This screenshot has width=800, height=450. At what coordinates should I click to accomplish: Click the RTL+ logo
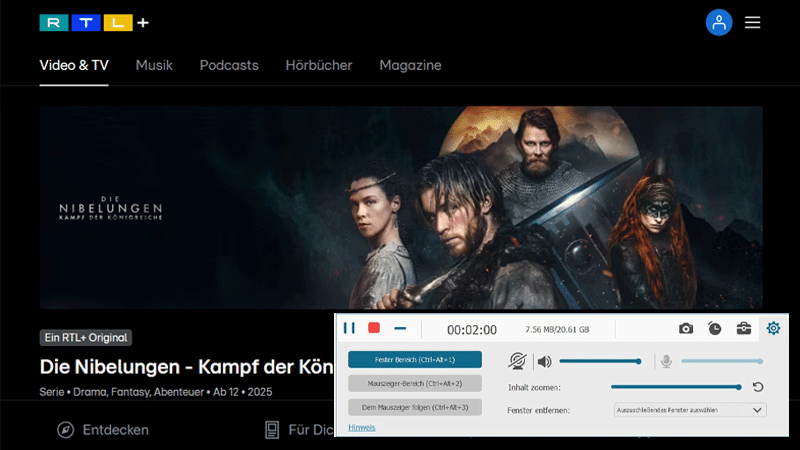click(x=94, y=22)
